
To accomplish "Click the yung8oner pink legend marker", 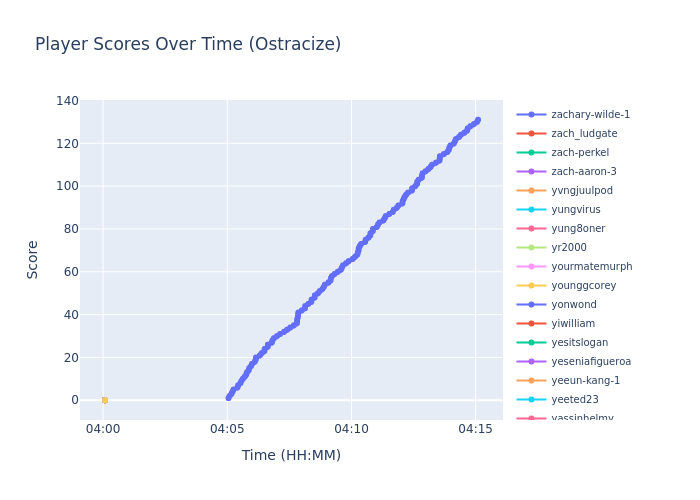I will 531,229.
